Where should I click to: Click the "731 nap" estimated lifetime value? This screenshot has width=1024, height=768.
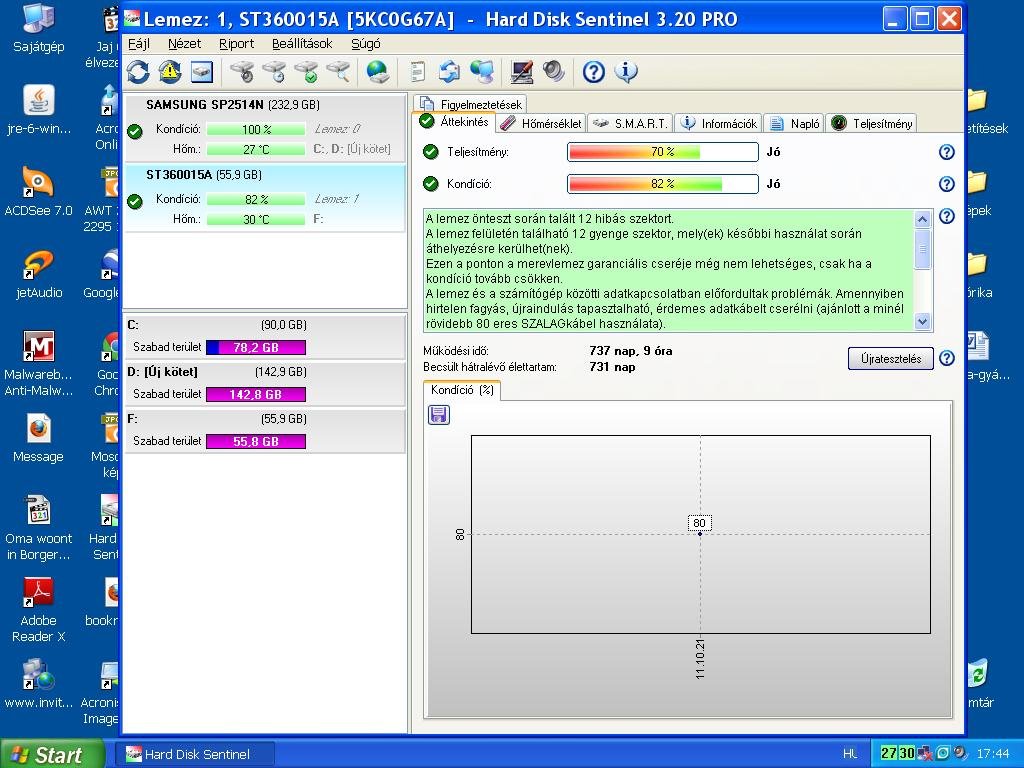612,367
